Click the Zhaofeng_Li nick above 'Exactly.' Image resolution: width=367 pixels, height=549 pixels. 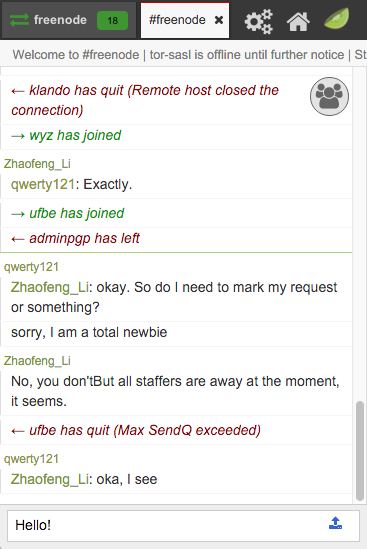(37, 164)
